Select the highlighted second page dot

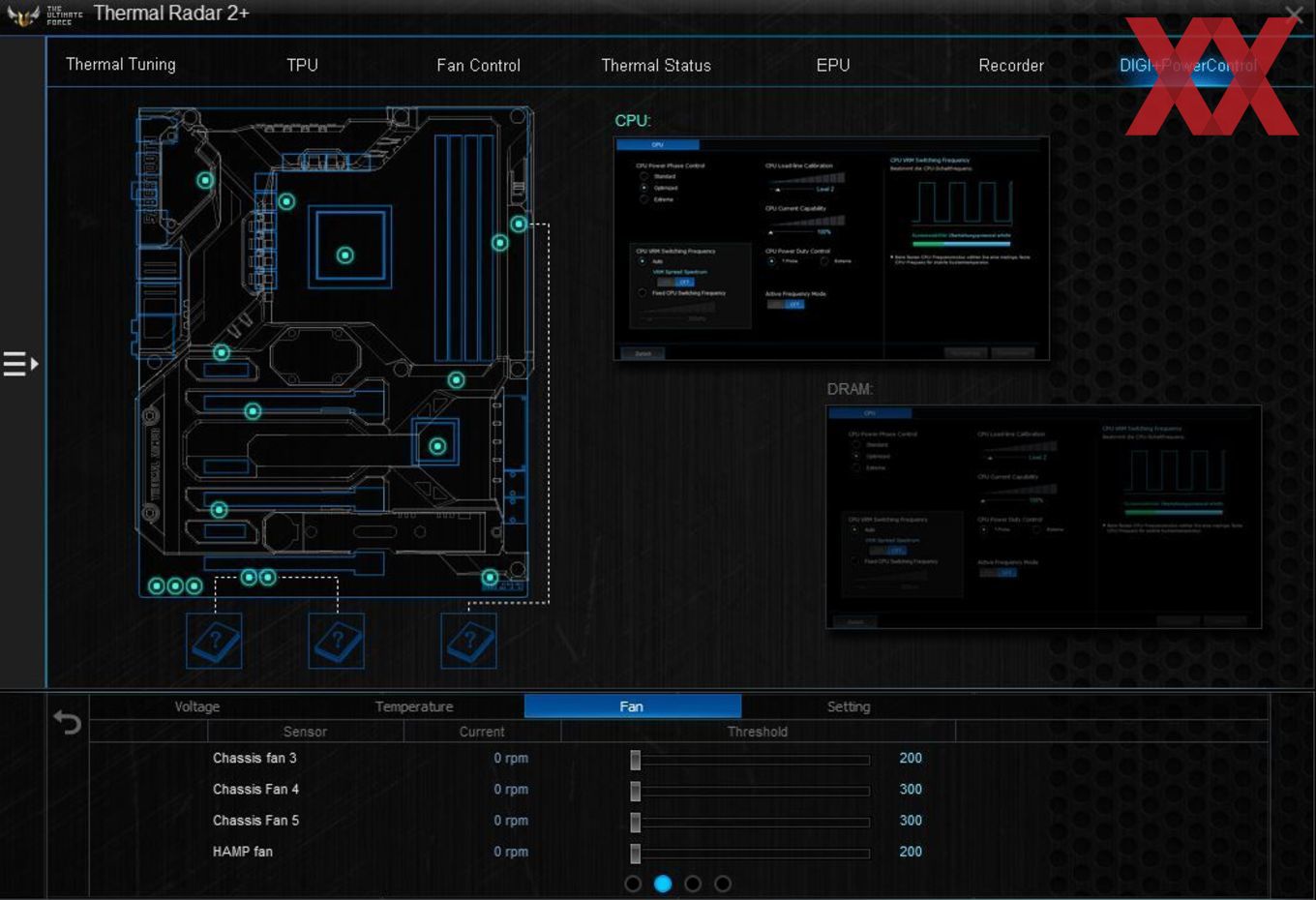[663, 884]
